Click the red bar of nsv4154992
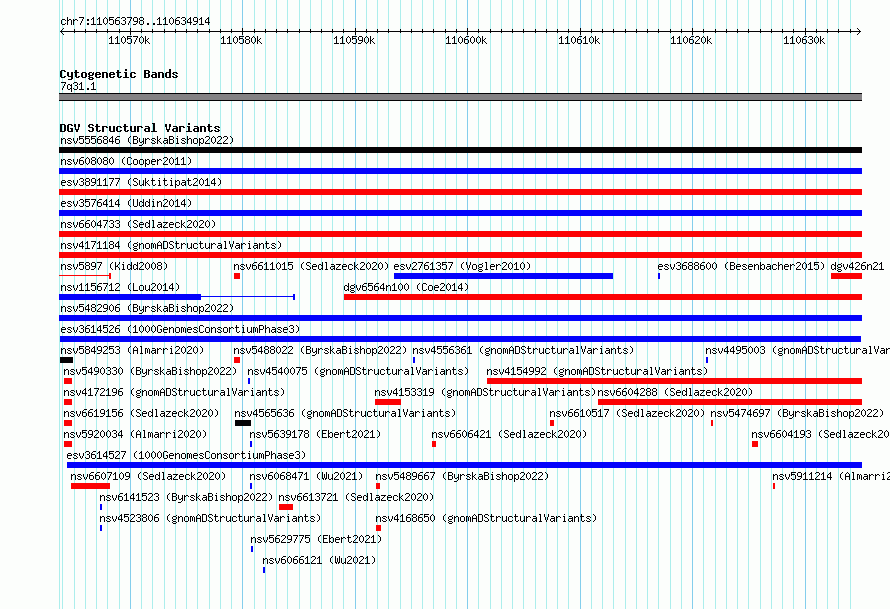This screenshot has width=890, height=609. coord(674,381)
